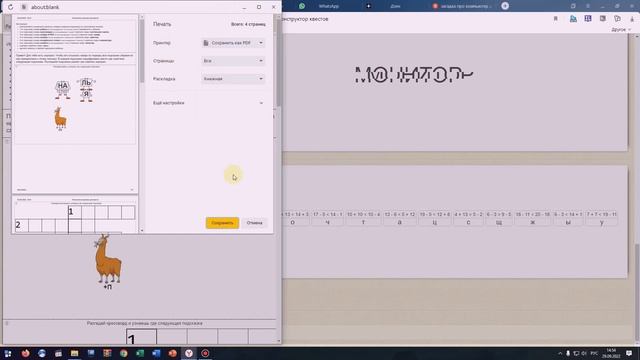
Task: Click the reader mode icon in toolbar
Action: point(588,19)
